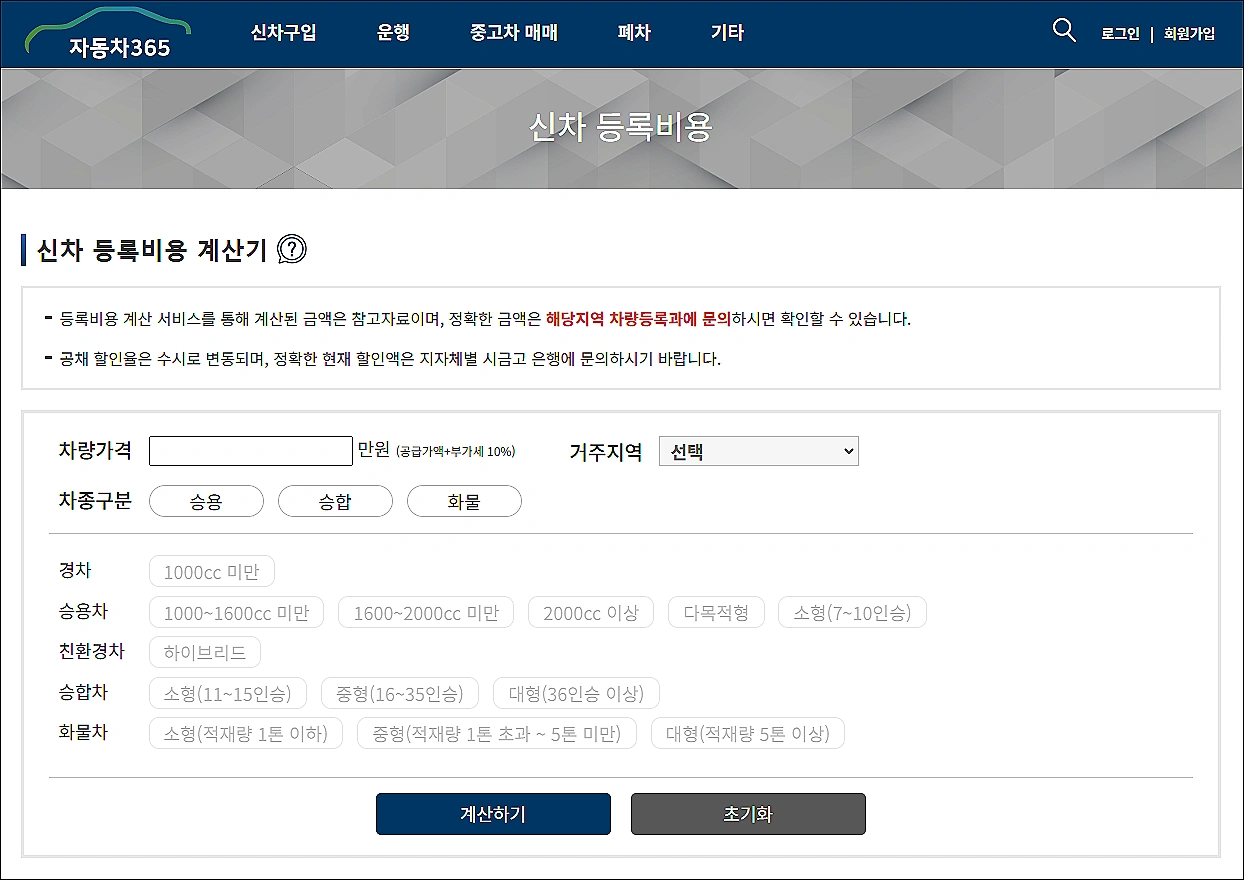1244x880 pixels.
Task: Choose 다목적형 passenger car option
Action: click(x=716, y=612)
